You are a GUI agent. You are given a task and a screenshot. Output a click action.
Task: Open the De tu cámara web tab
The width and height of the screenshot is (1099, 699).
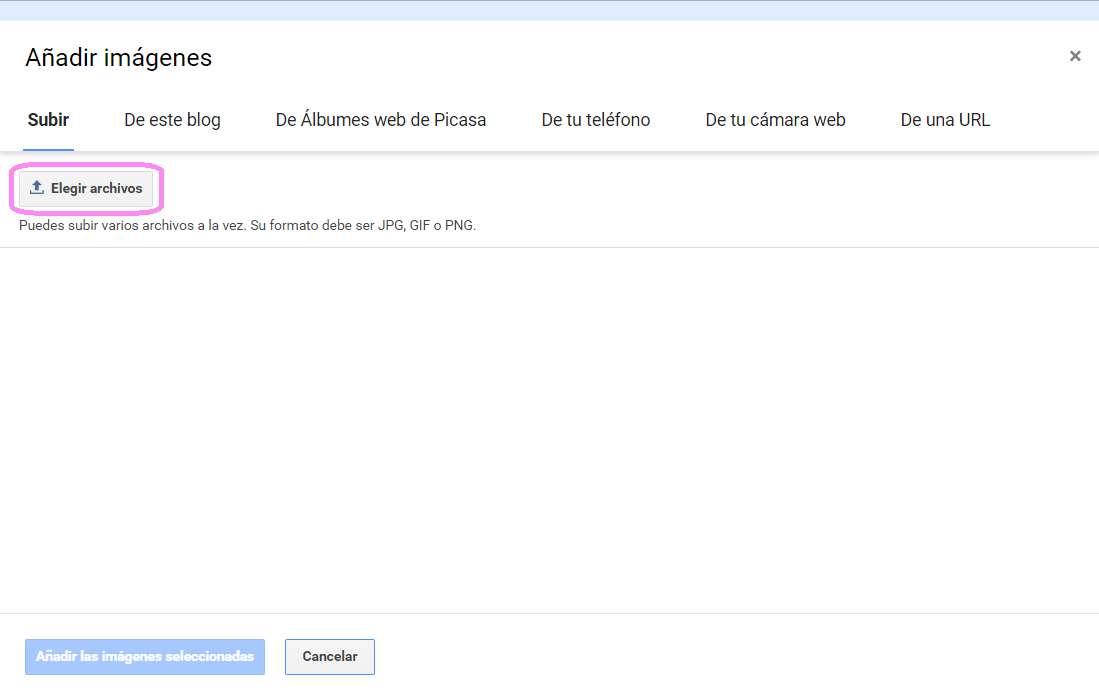click(775, 120)
